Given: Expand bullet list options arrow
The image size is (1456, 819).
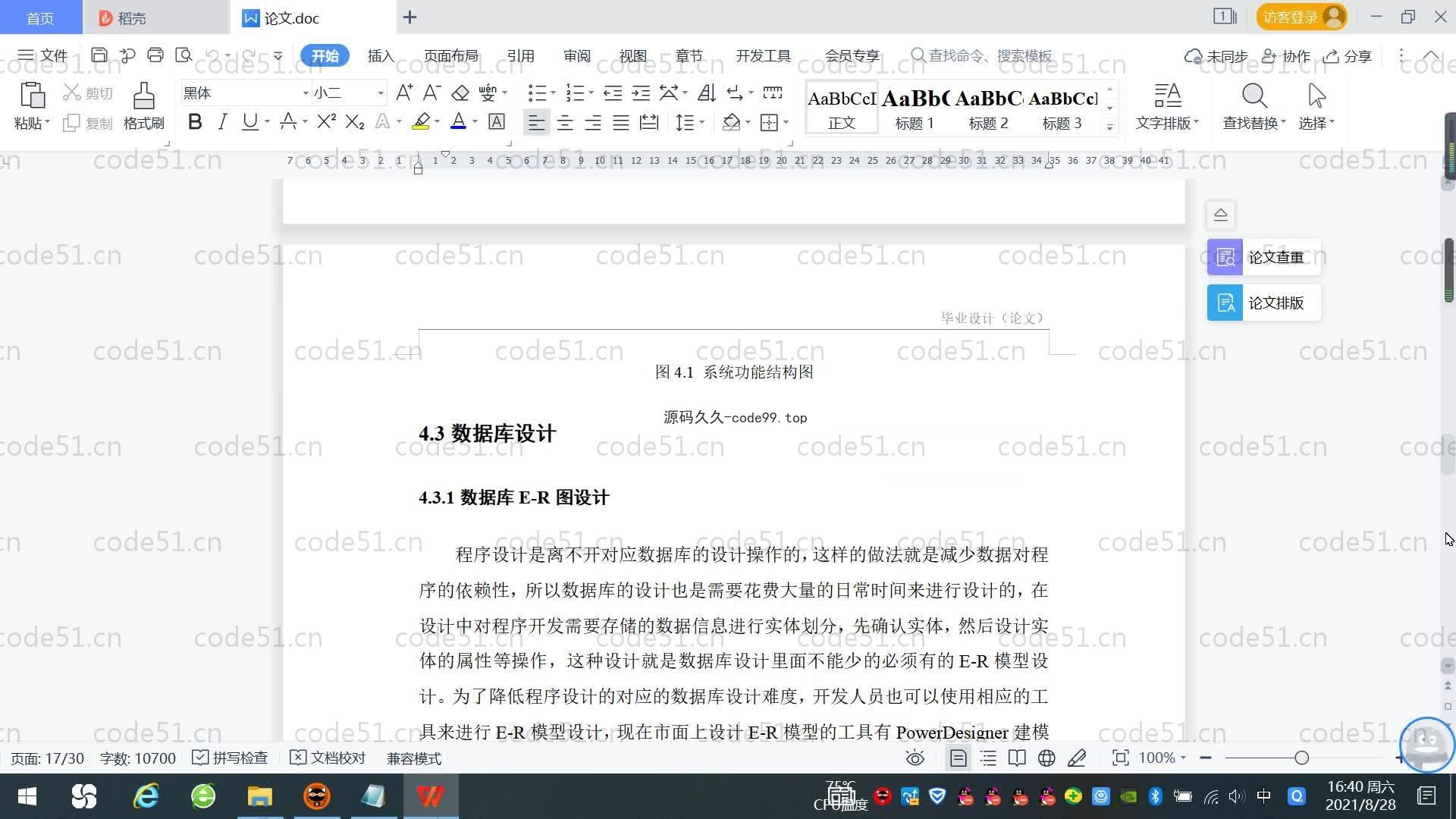Looking at the screenshot, I should point(553,93).
